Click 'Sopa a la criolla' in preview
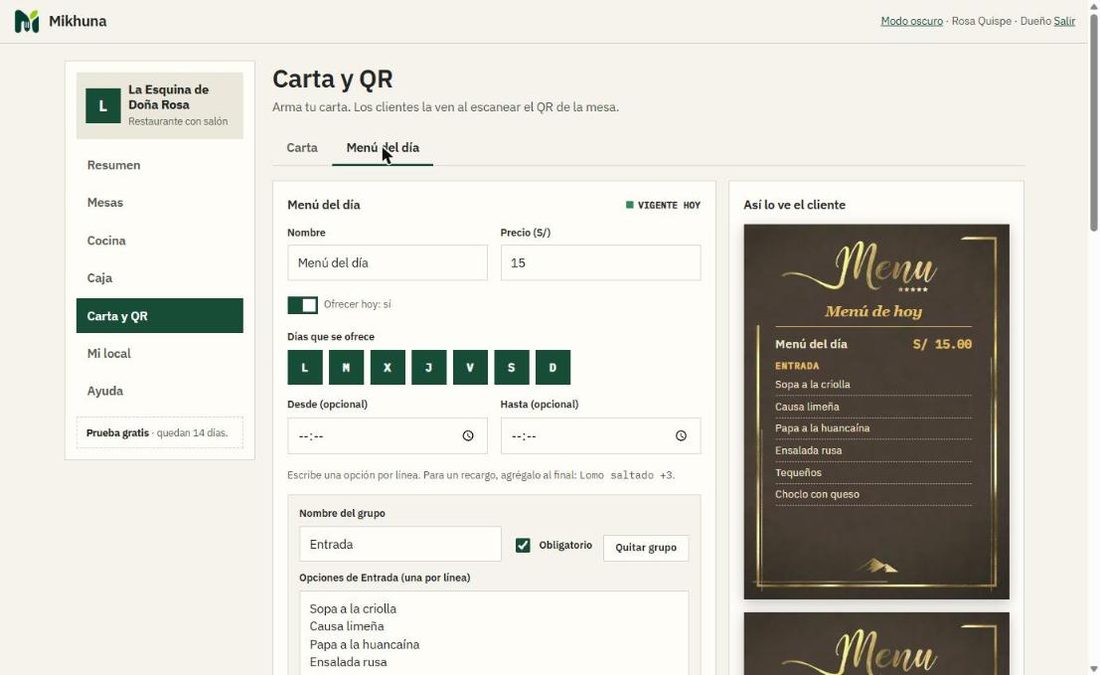Image resolution: width=1100 pixels, height=675 pixels. click(812, 385)
